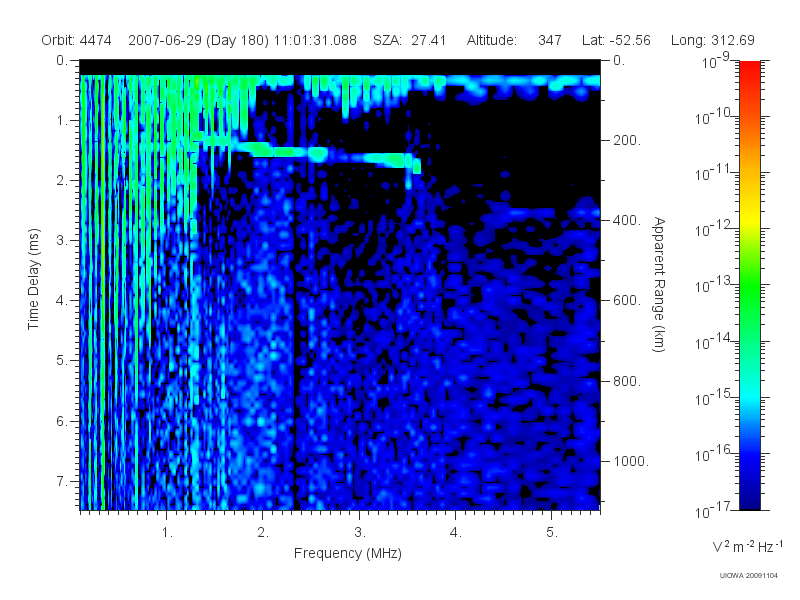Click the faint echo near 5 MHz at 2.5 ms
This screenshot has width=800, height=600.
coord(531,212)
